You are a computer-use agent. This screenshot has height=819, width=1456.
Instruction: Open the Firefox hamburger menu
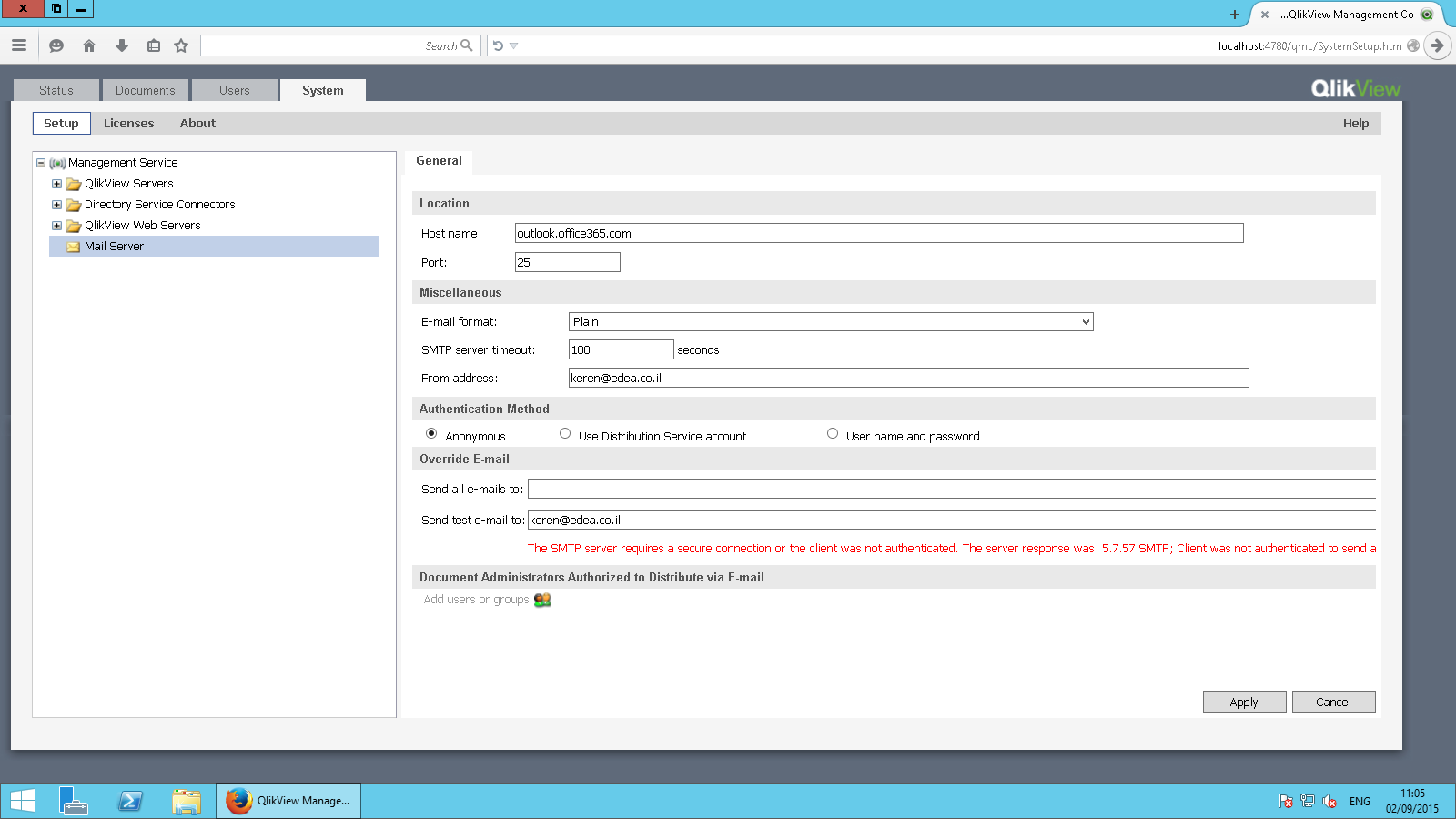[x=19, y=45]
